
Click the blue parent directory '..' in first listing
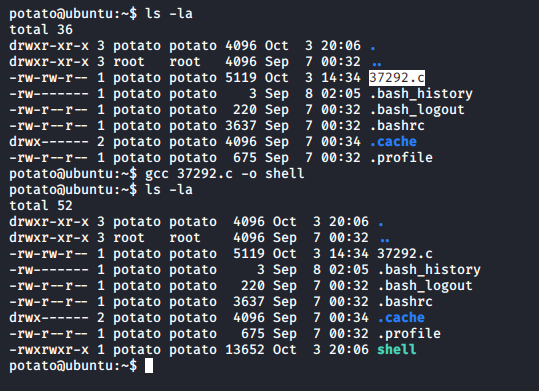[376, 64]
